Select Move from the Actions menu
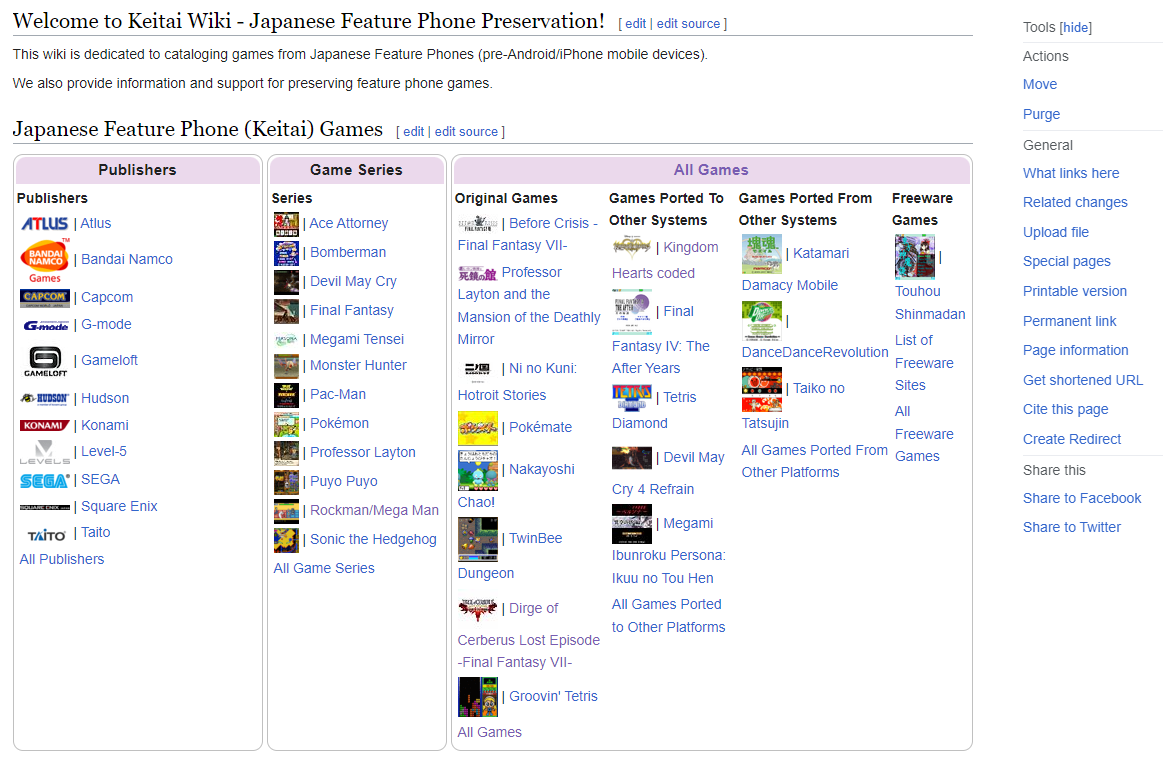Viewport: 1163px width, 762px height. pyautogui.click(x=1040, y=85)
